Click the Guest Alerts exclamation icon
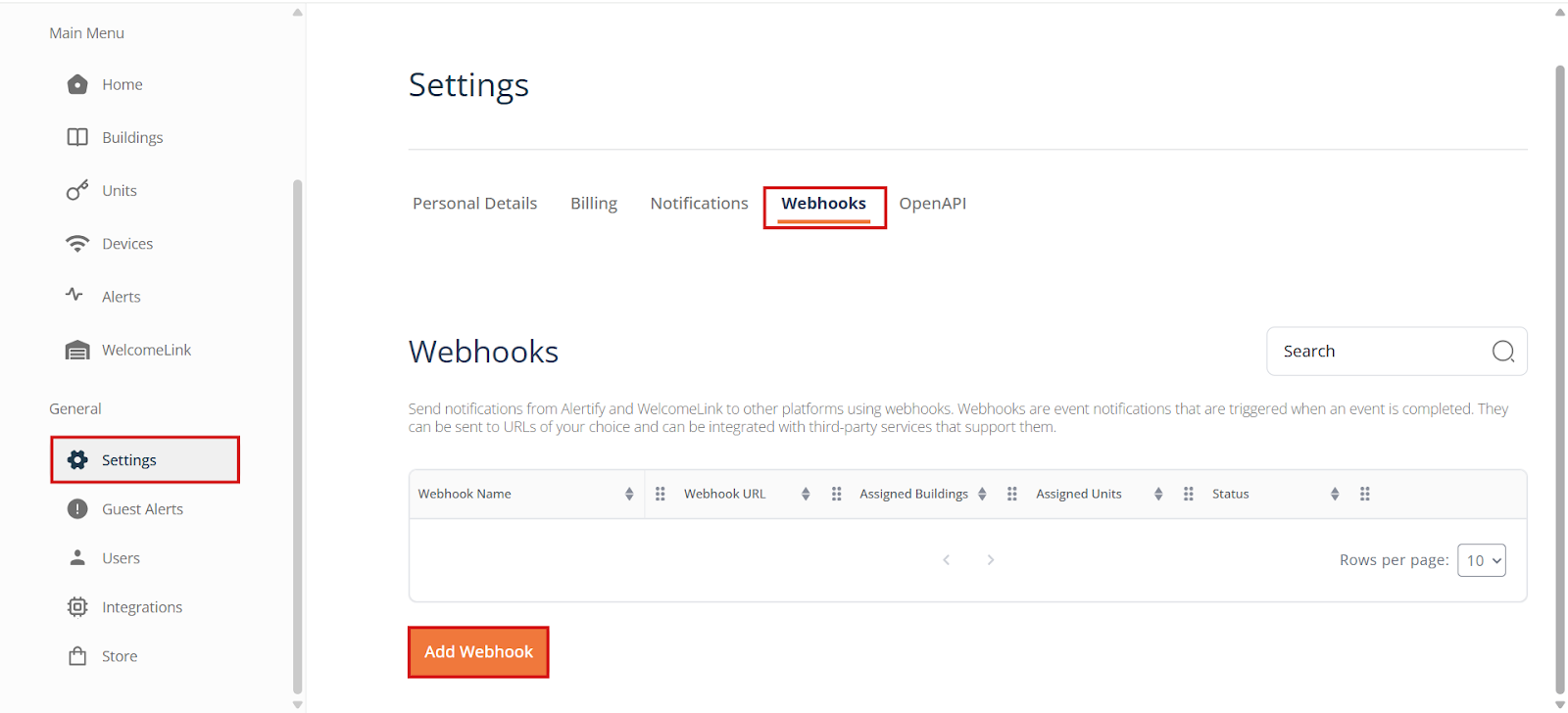Image resolution: width=1568 pixels, height=713 pixels. tap(77, 509)
